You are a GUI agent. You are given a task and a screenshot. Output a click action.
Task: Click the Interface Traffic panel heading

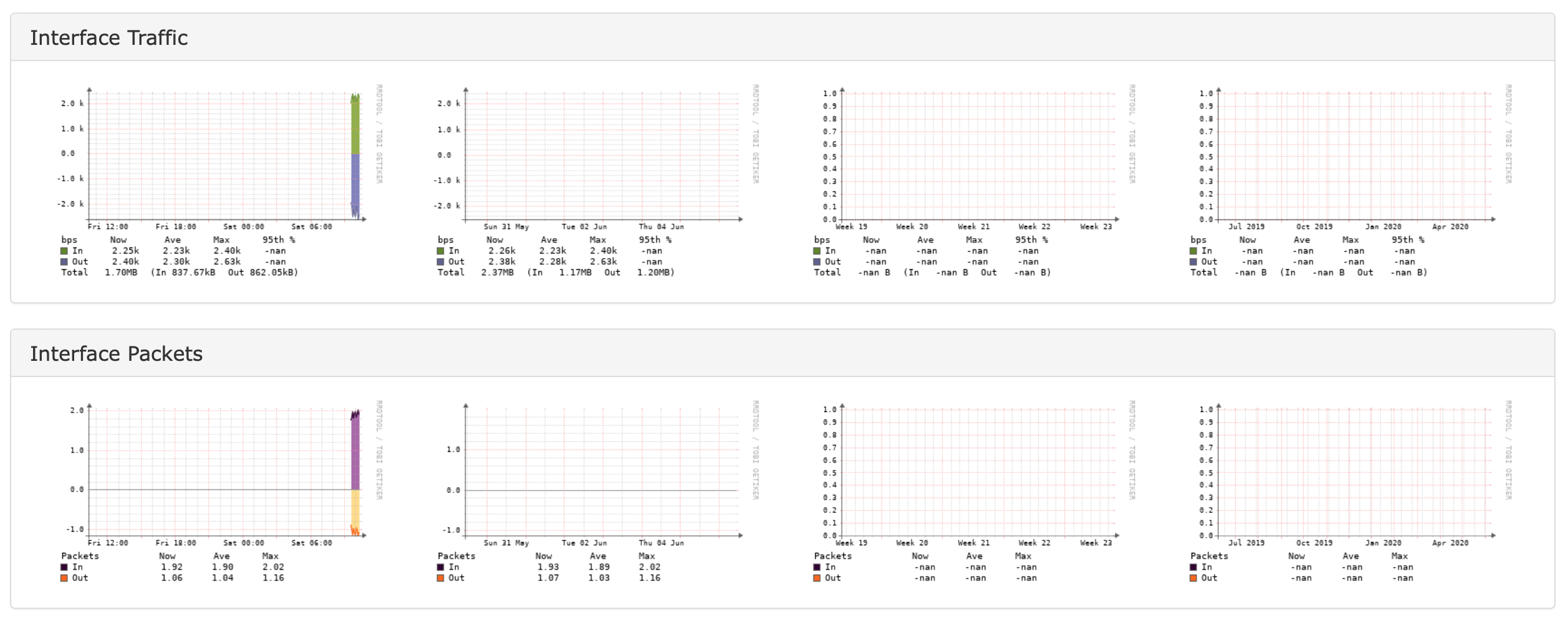[109, 38]
